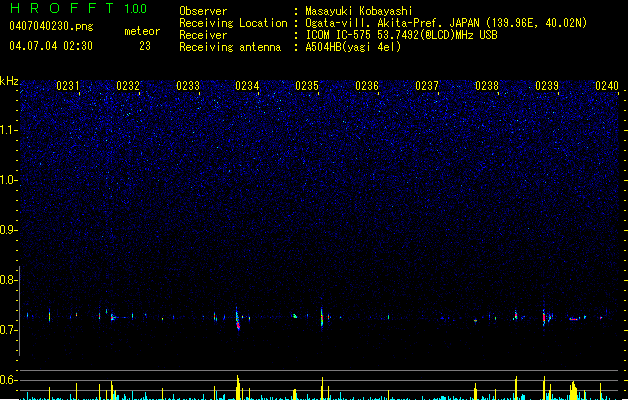Screen dimensions: 629x400
Task: Click the 0.8 kHz axis label
Action: (9, 280)
